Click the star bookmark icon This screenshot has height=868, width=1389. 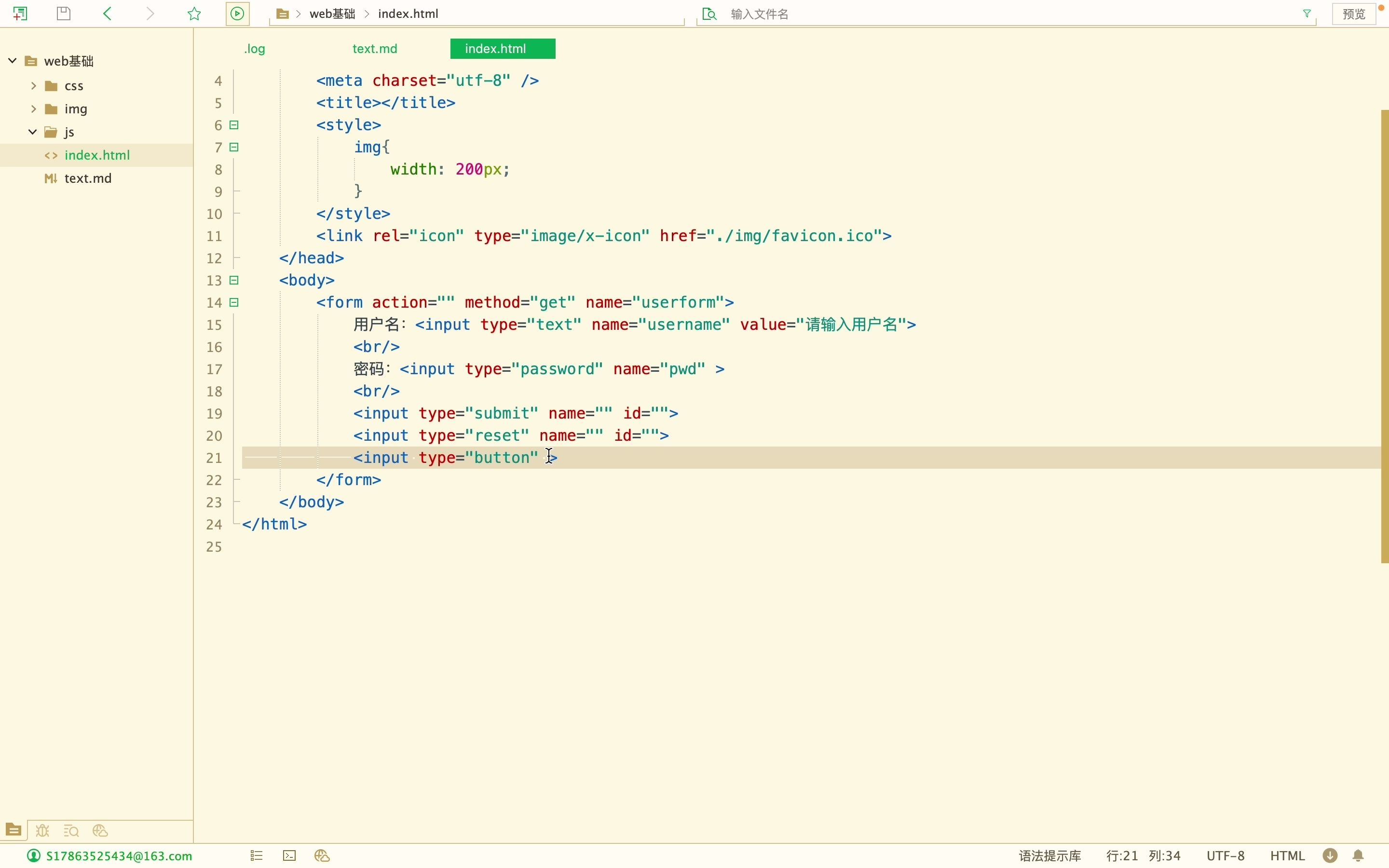click(x=194, y=13)
